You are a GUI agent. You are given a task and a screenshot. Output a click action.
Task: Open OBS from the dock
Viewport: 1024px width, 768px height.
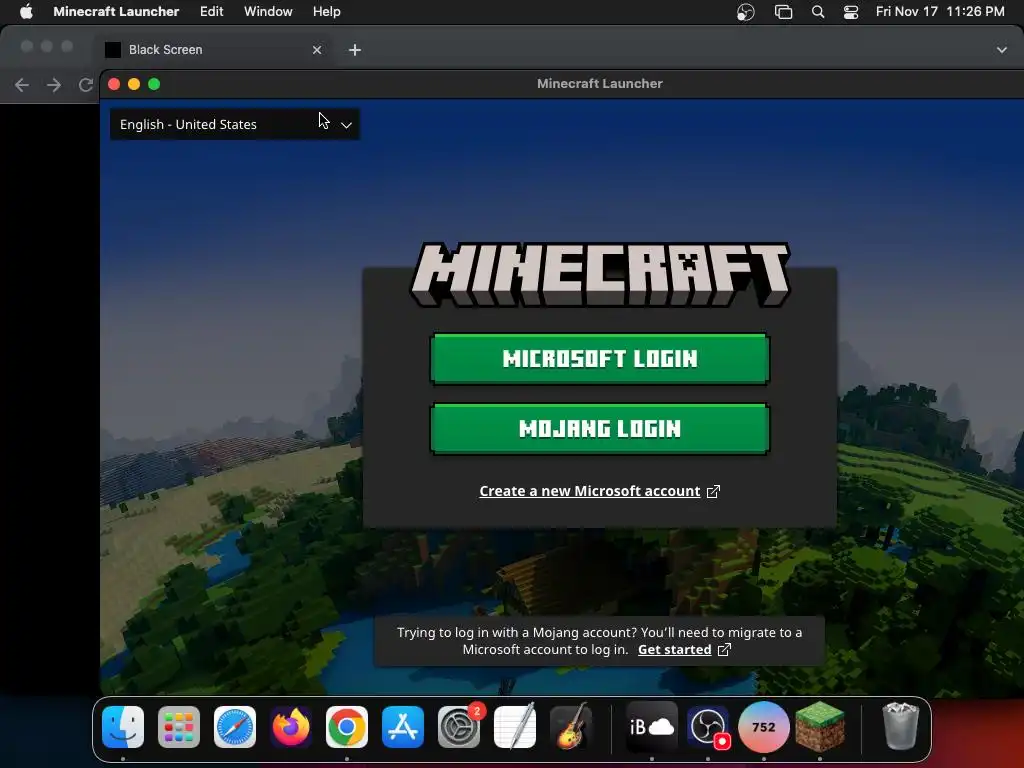(x=708, y=727)
